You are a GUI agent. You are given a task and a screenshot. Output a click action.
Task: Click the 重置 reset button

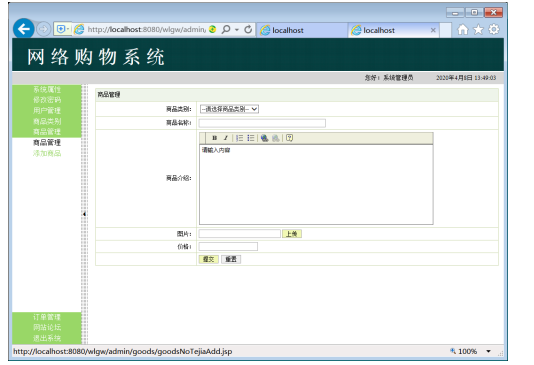coord(231,259)
